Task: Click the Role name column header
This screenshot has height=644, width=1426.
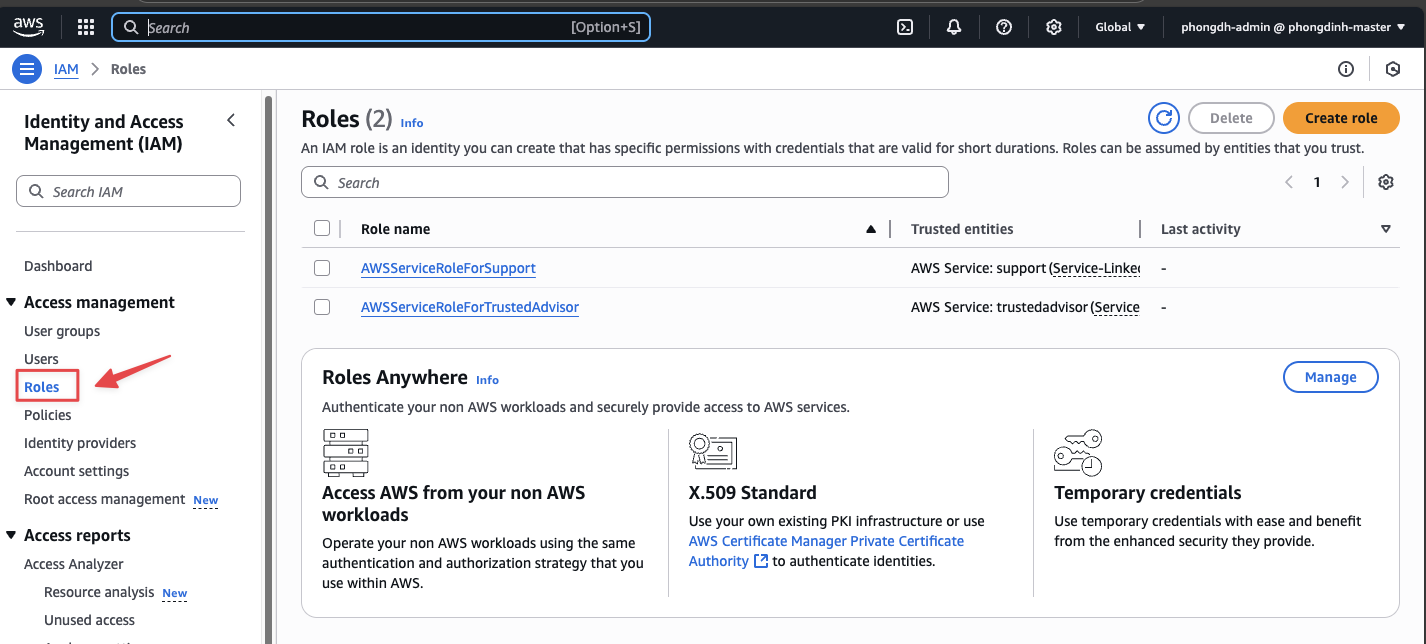Action: [x=395, y=229]
